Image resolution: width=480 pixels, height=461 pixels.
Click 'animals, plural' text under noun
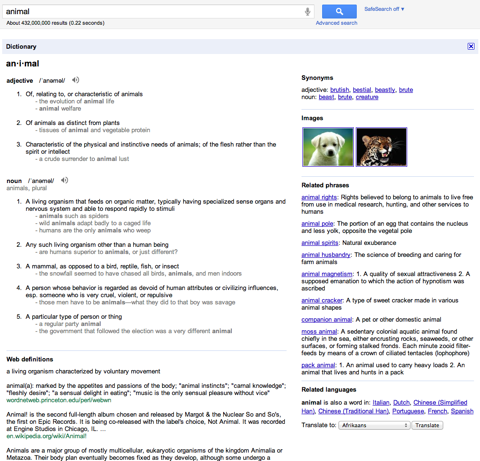click(x=27, y=188)
